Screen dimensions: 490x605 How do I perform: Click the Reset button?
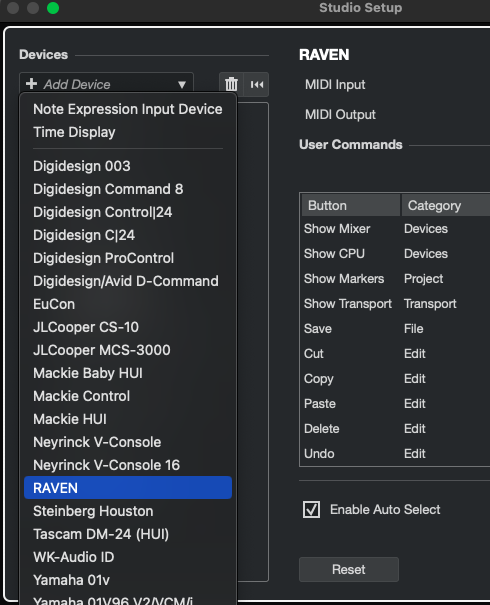[348, 569]
